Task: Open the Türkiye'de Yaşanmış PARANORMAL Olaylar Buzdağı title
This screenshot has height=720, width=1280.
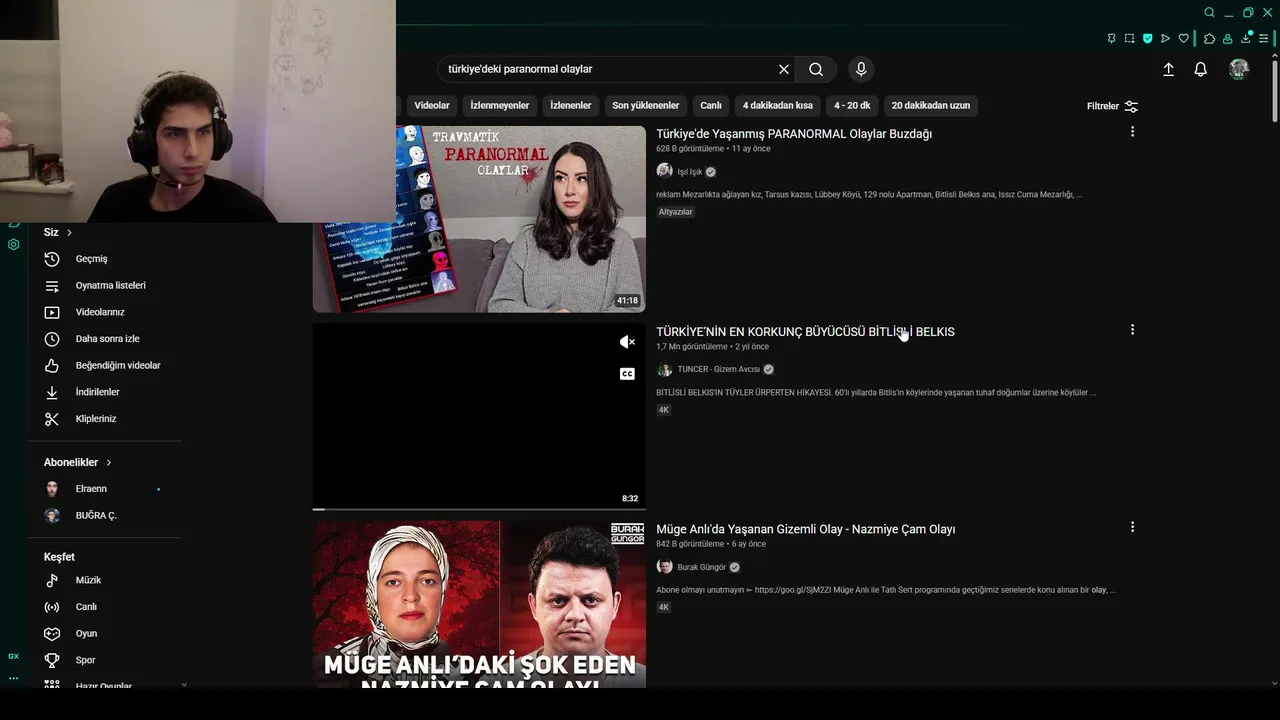Action: point(794,134)
